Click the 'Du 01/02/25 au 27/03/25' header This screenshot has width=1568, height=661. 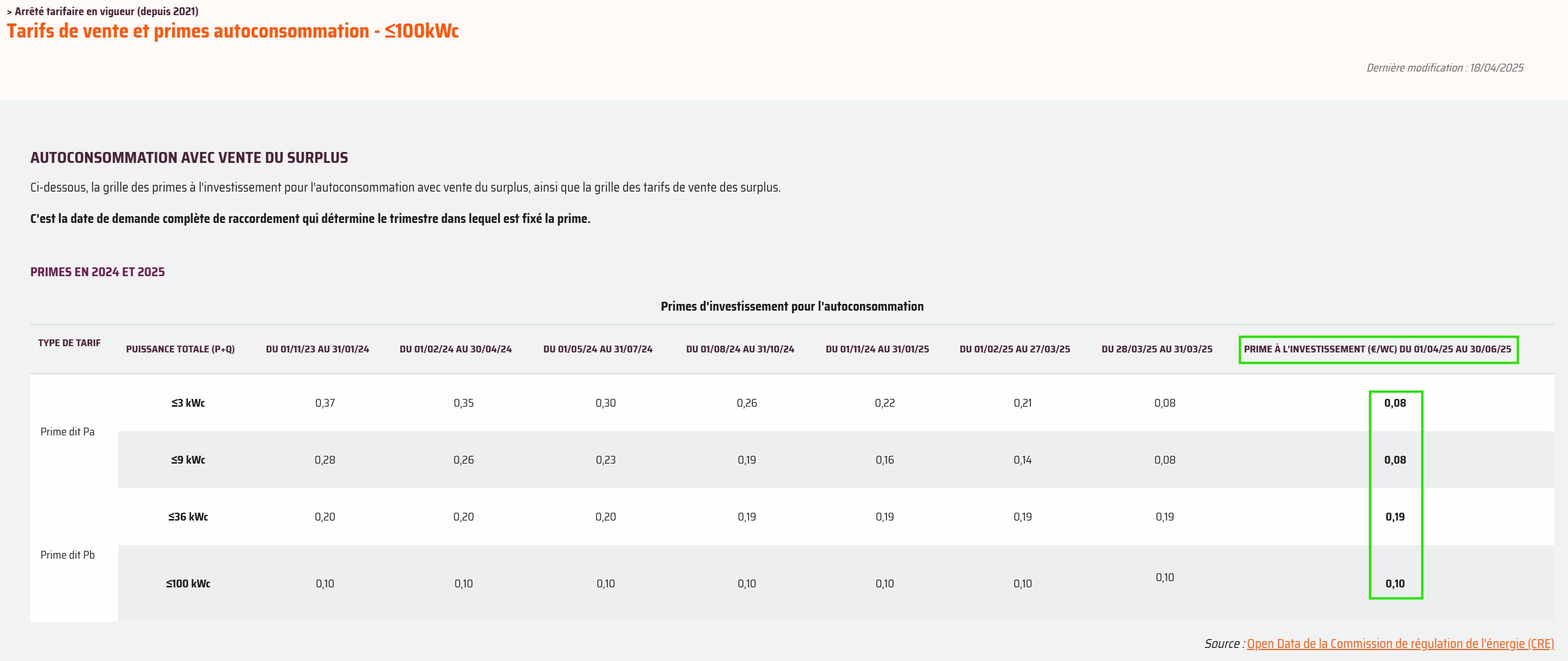point(1015,349)
